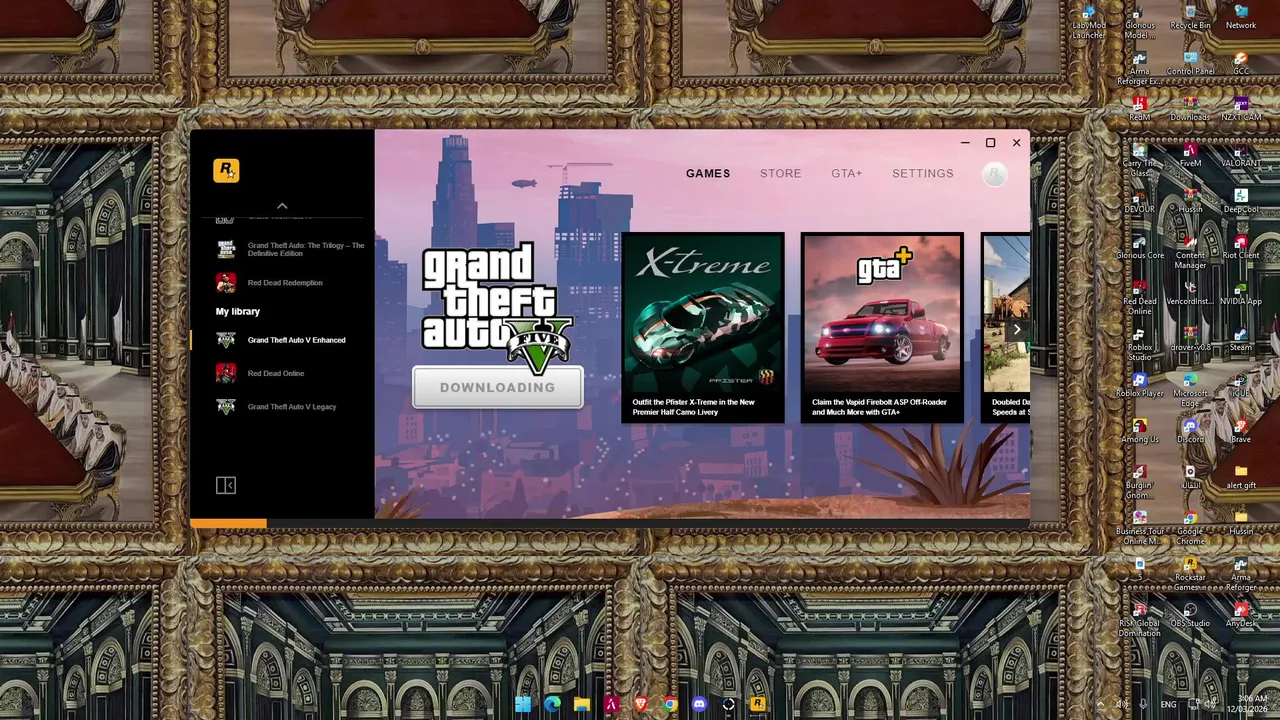
Task: Launch Among Us from desktop
Action: click(1139, 431)
